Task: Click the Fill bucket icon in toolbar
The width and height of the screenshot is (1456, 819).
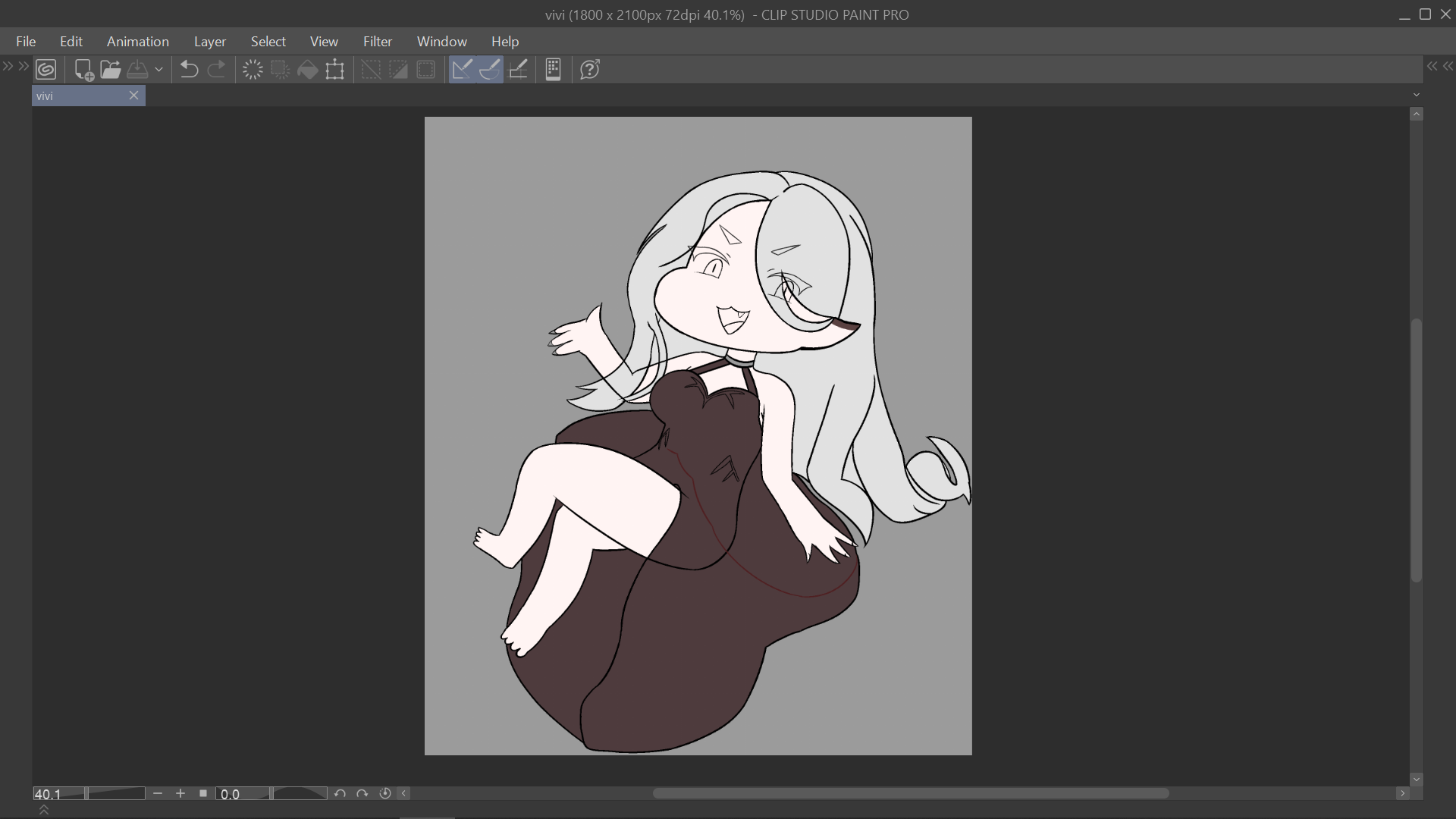Action: click(307, 70)
